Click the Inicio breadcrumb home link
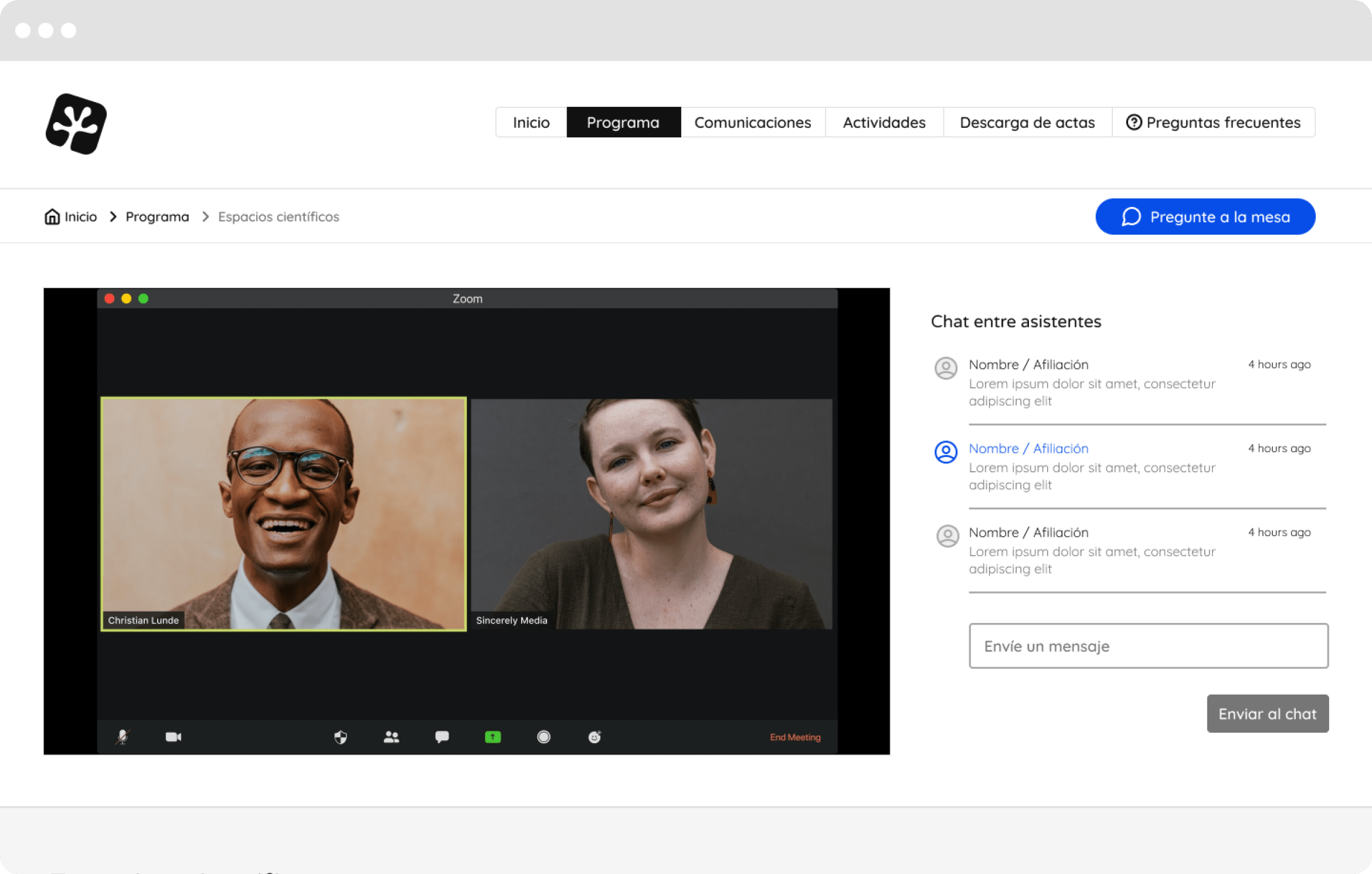This screenshot has width=1372, height=874. (71, 217)
